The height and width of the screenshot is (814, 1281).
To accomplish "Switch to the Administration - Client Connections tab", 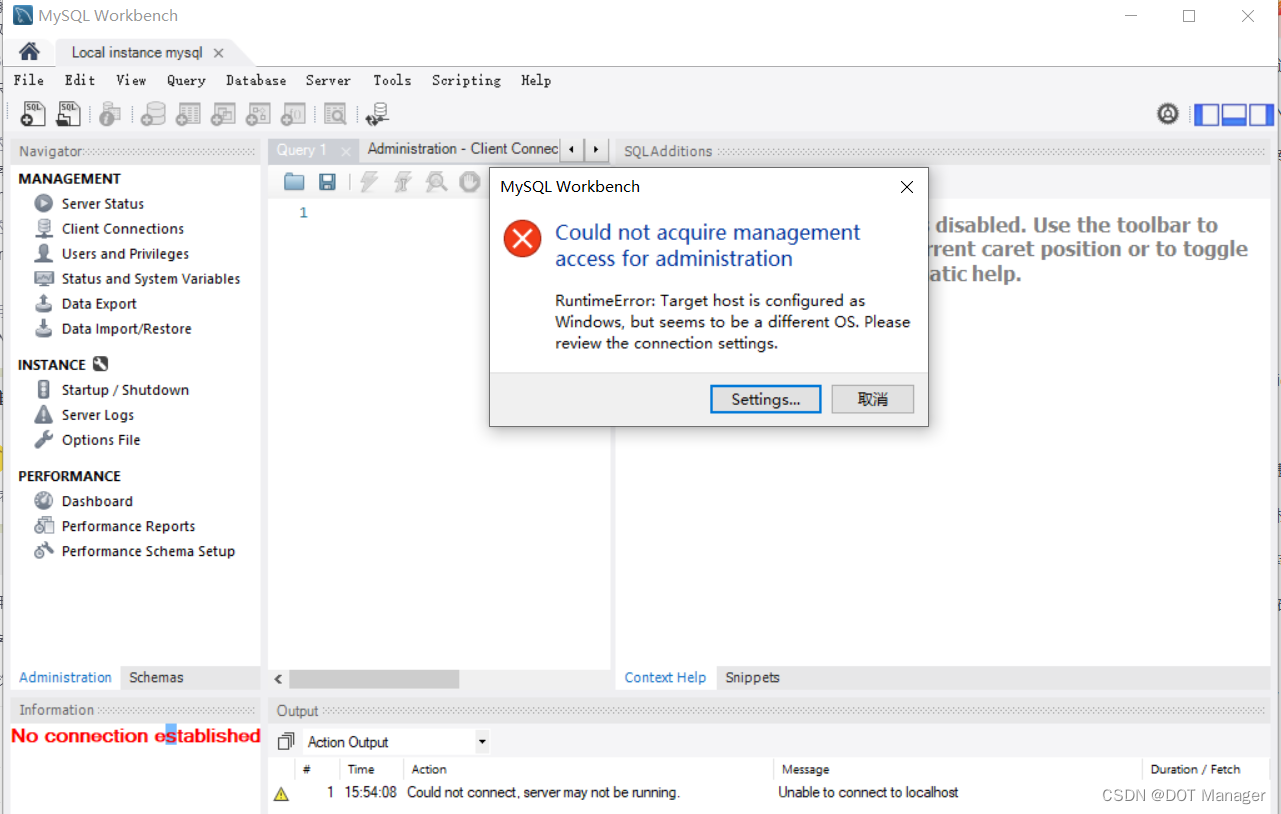I will coord(463,149).
